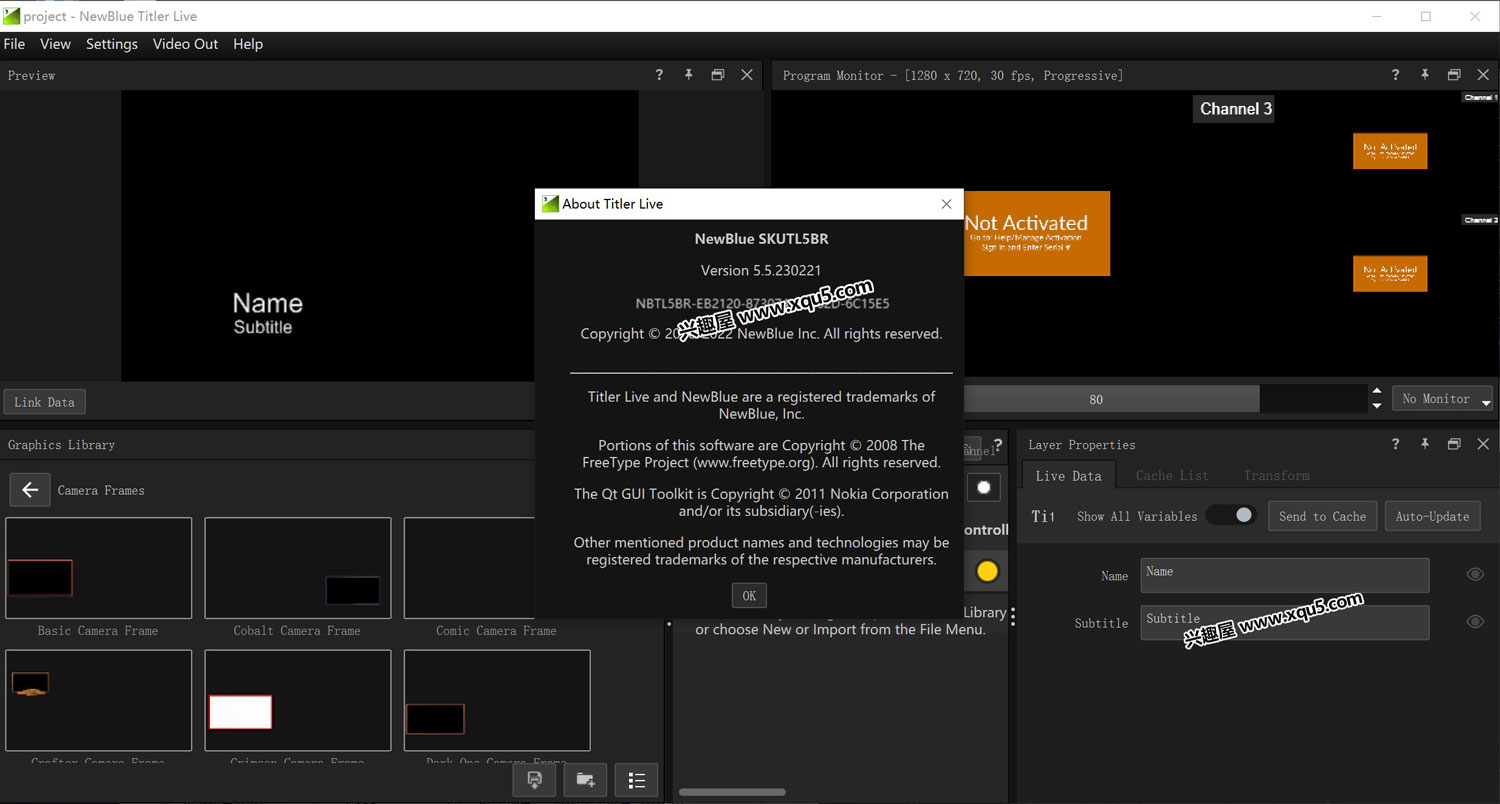This screenshot has width=1500, height=804.
Task: Click the Channel 3 label in Program Monitor
Action: click(x=1236, y=109)
